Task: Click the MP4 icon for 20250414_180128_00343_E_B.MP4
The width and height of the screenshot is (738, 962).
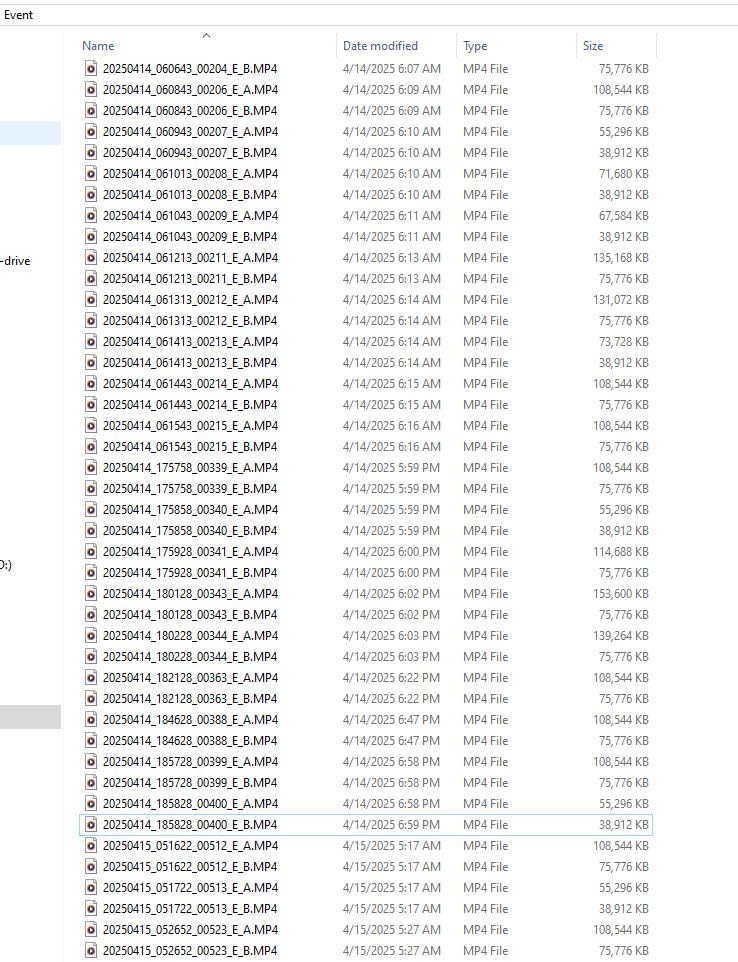Action: pyautogui.click(x=91, y=615)
